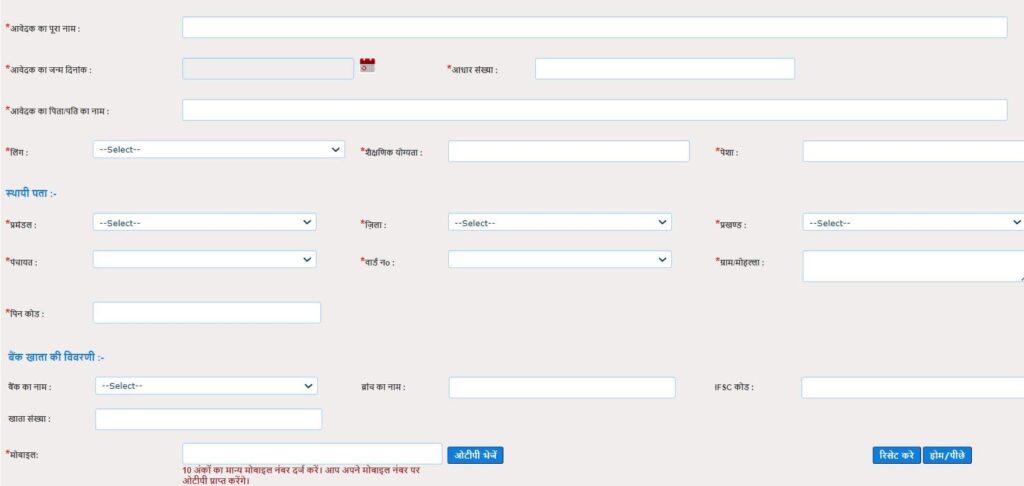Click the मोबाइल number input field
1024x486 pixels.
(x=311, y=454)
